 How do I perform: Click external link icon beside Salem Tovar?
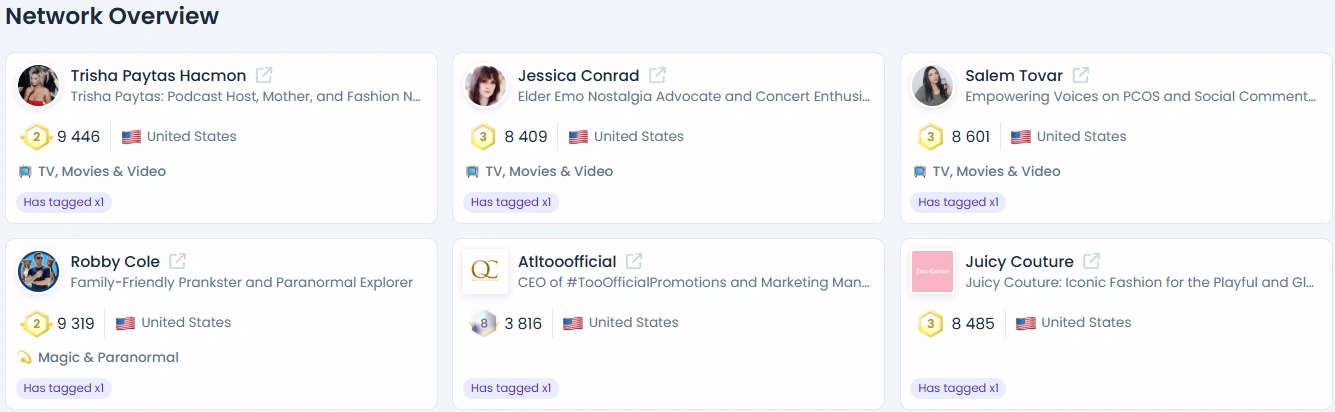pos(1081,75)
